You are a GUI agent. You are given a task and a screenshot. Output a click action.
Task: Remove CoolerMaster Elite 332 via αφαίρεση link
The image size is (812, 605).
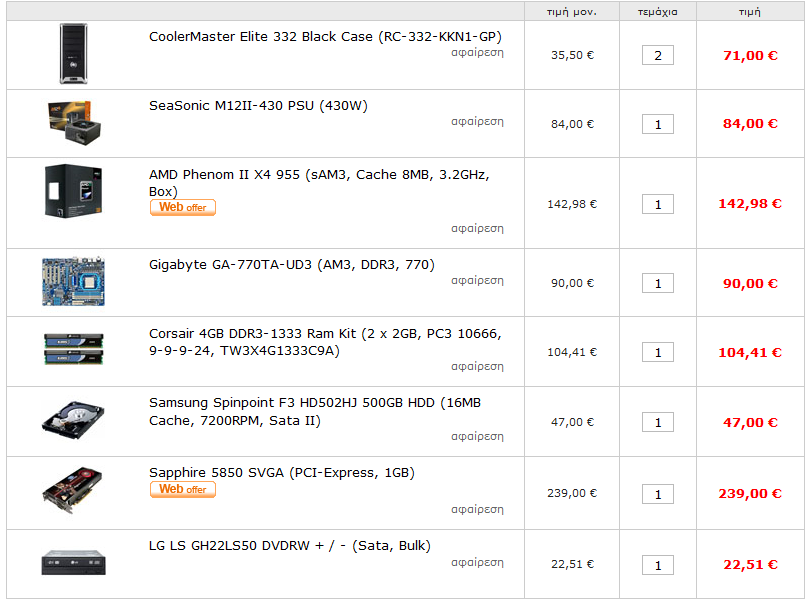(x=477, y=52)
